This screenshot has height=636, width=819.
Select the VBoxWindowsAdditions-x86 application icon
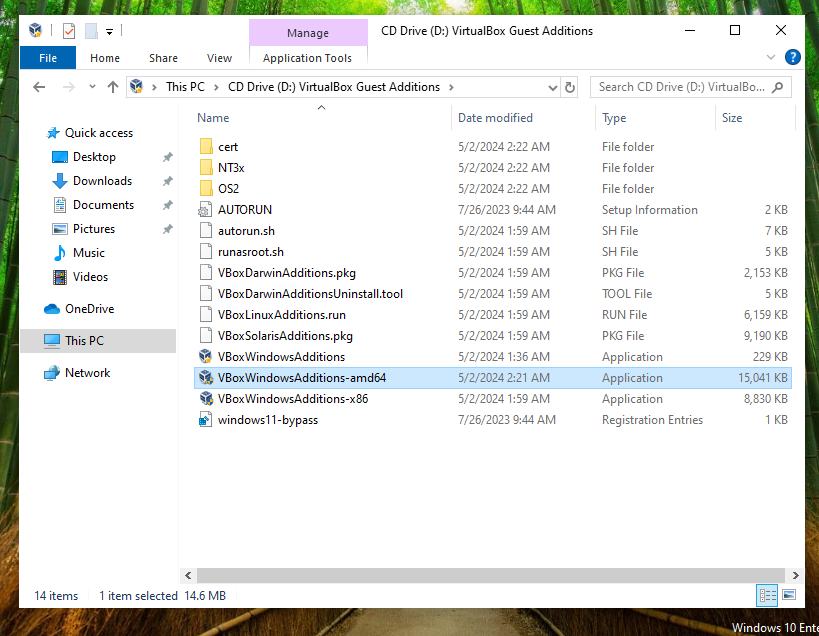coord(205,399)
